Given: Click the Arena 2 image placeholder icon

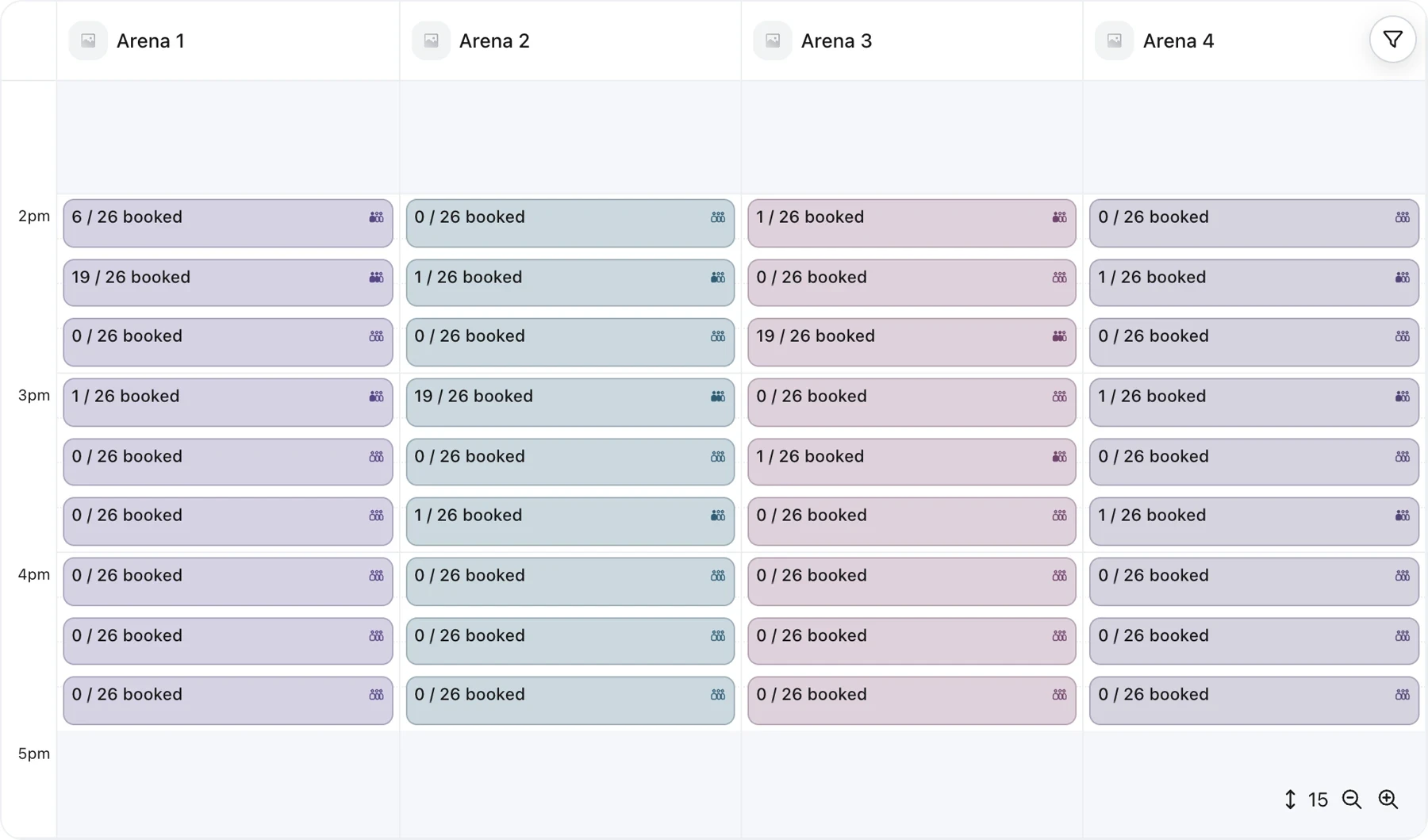Looking at the screenshot, I should (431, 40).
